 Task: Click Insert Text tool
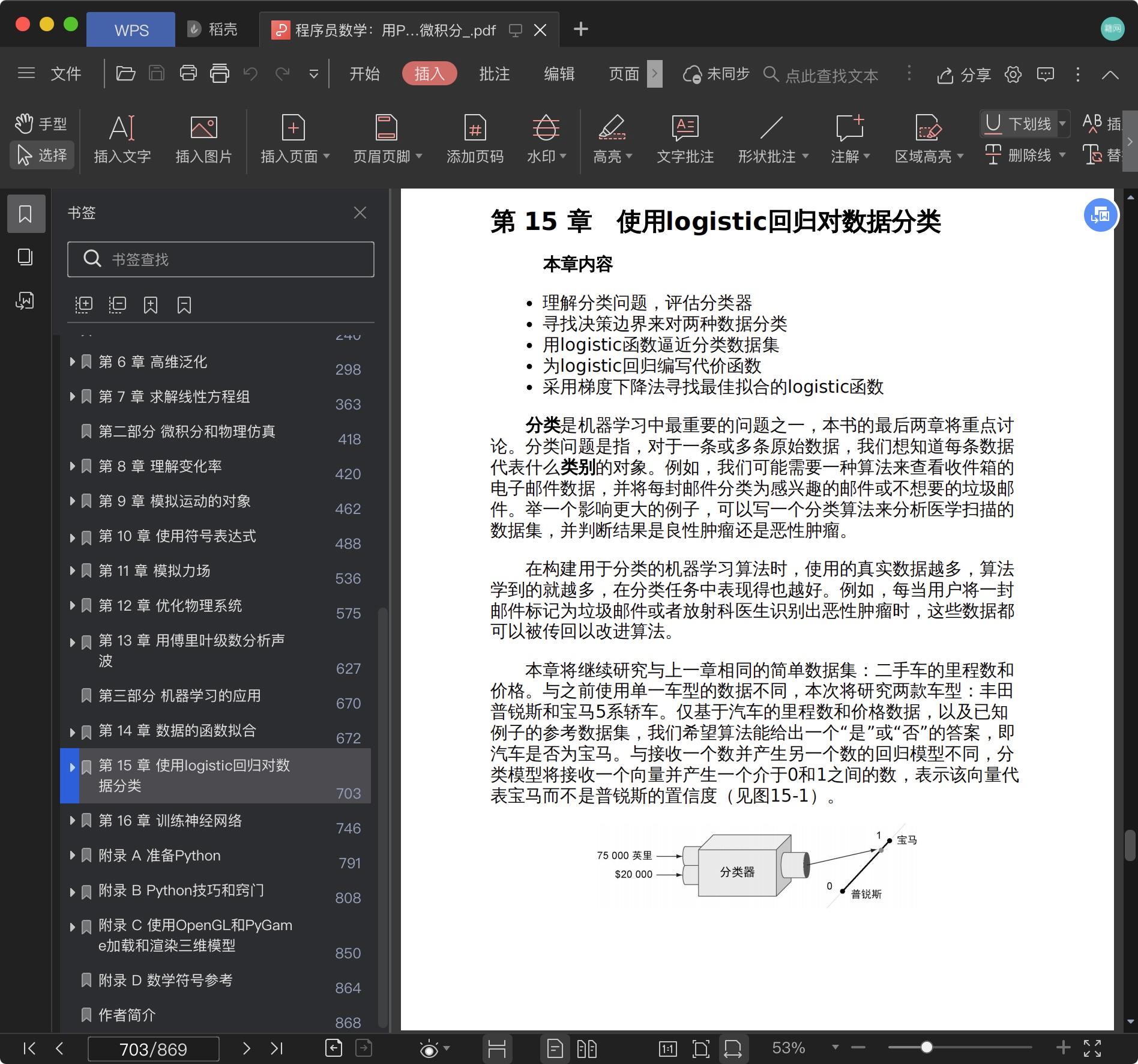[x=122, y=139]
